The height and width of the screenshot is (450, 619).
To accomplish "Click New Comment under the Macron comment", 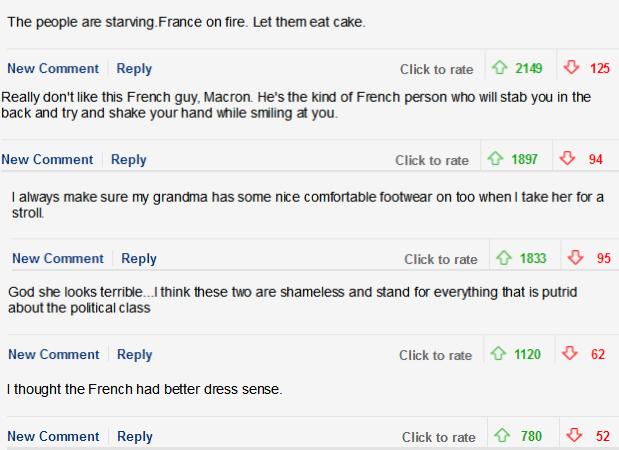I will [x=47, y=160].
